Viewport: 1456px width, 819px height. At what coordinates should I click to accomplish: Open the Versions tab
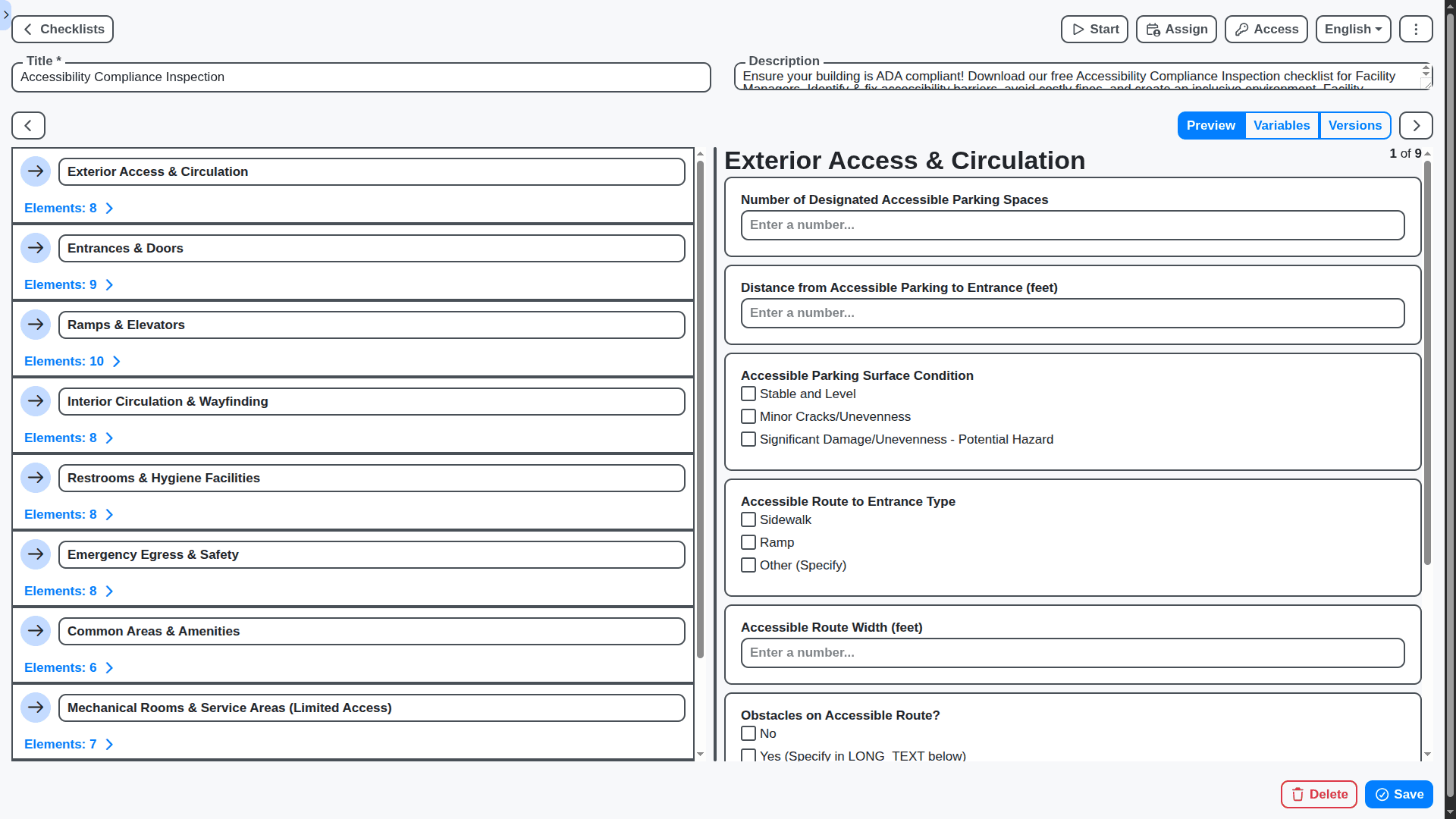(1355, 125)
